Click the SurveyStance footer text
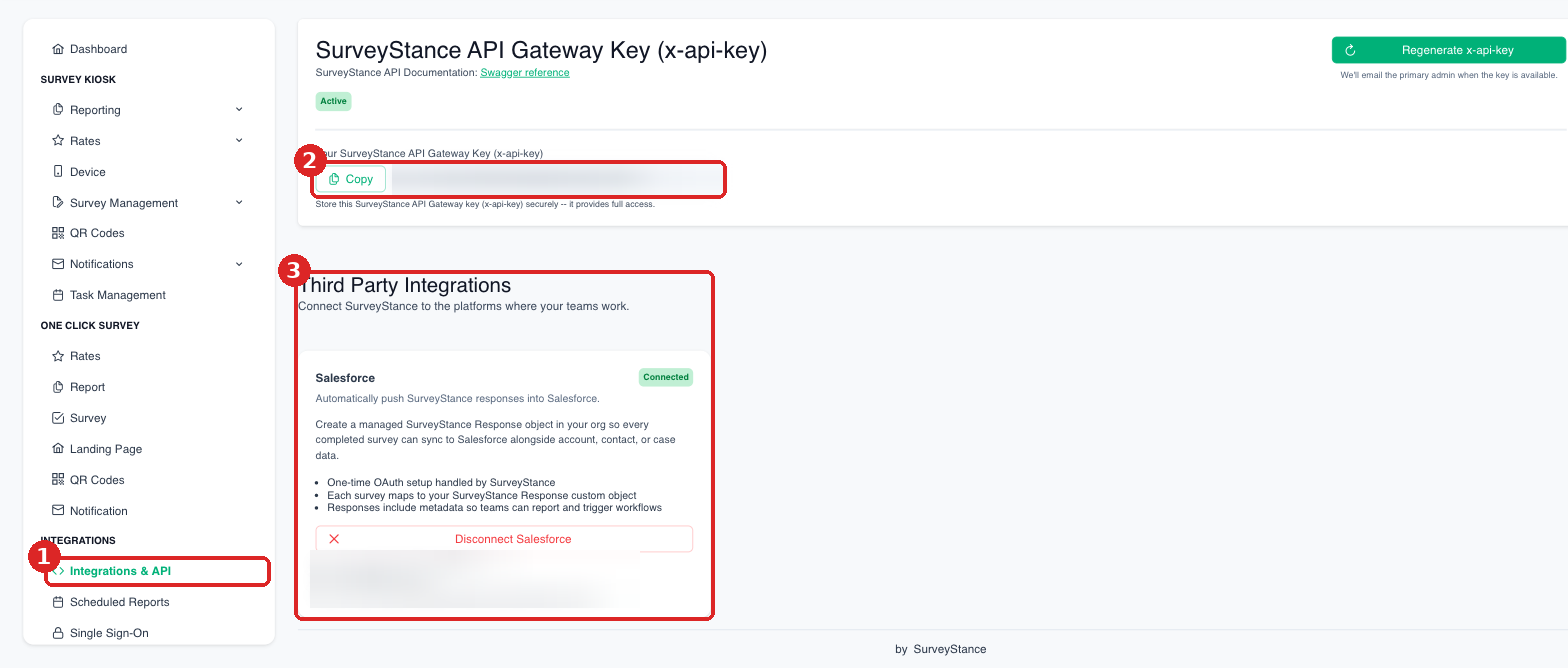The height and width of the screenshot is (668, 1568). pyautogui.click(x=950, y=649)
